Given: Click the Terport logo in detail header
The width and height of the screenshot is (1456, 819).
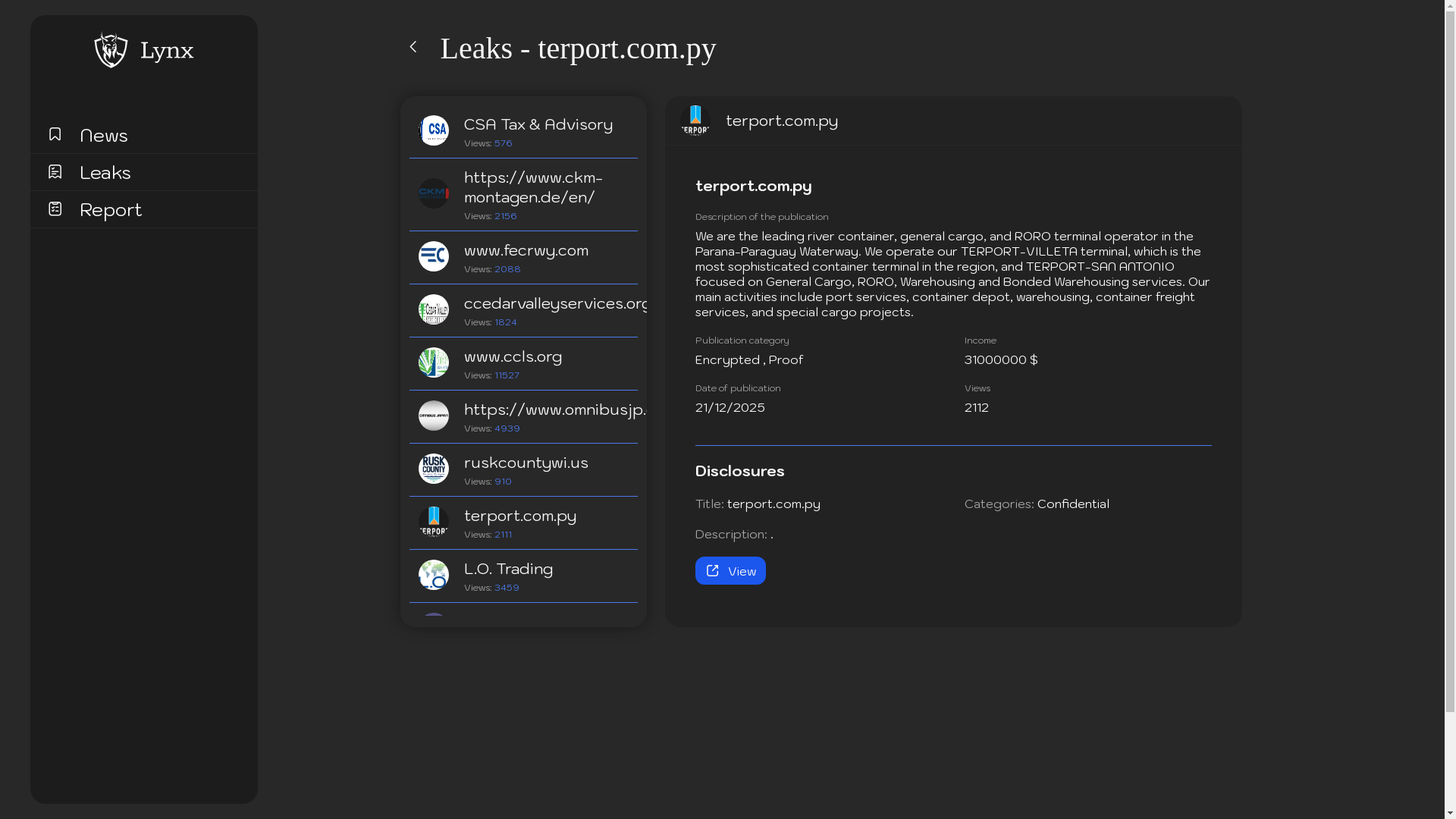Looking at the screenshot, I should tap(695, 121).
